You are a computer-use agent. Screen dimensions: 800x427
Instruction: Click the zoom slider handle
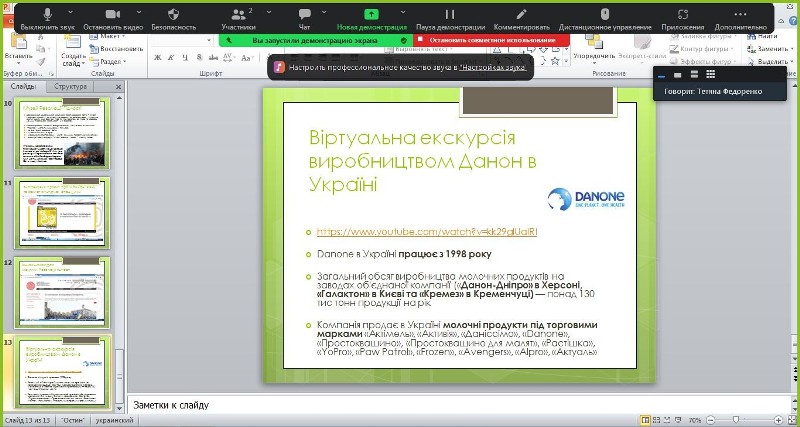(x=736, y=420)
